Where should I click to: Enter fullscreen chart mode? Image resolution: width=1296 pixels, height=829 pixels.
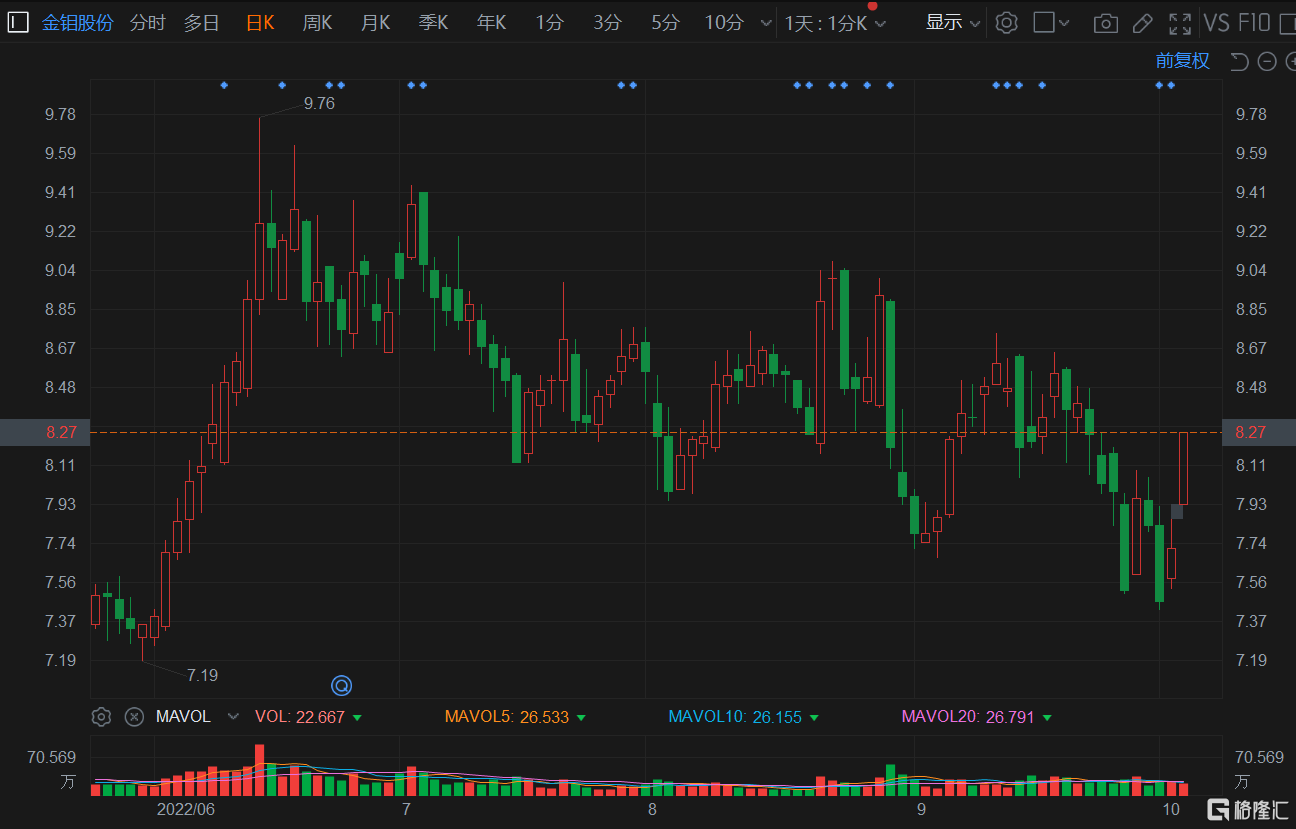click(x=1180, y=23)
